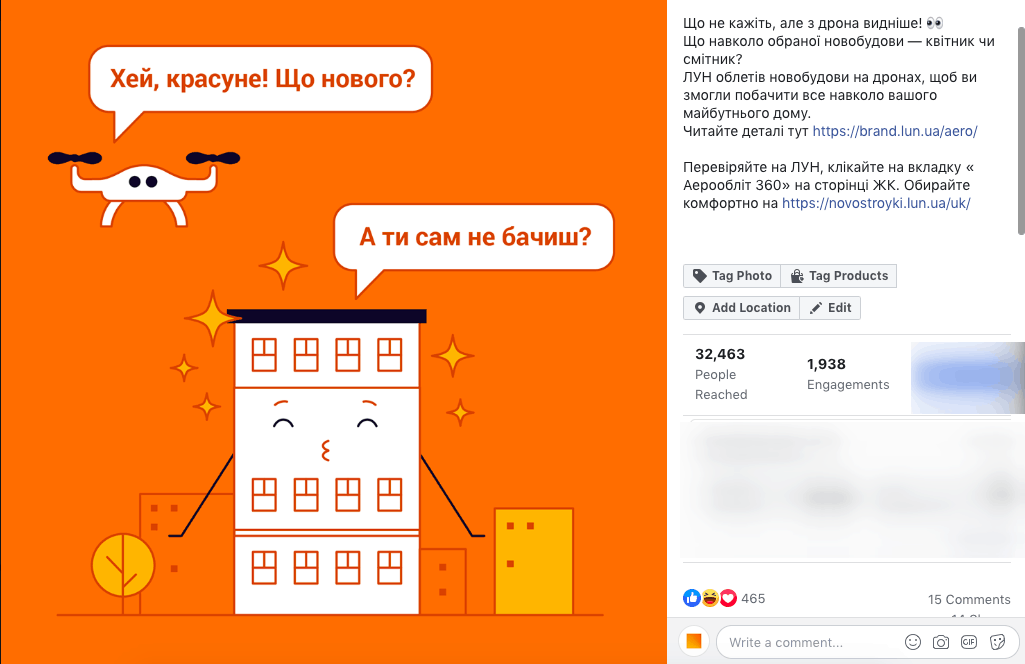The width and height of the screenshot is (1025, 664).
Task: Open the sticker picker icon
Action: point(998,642)
